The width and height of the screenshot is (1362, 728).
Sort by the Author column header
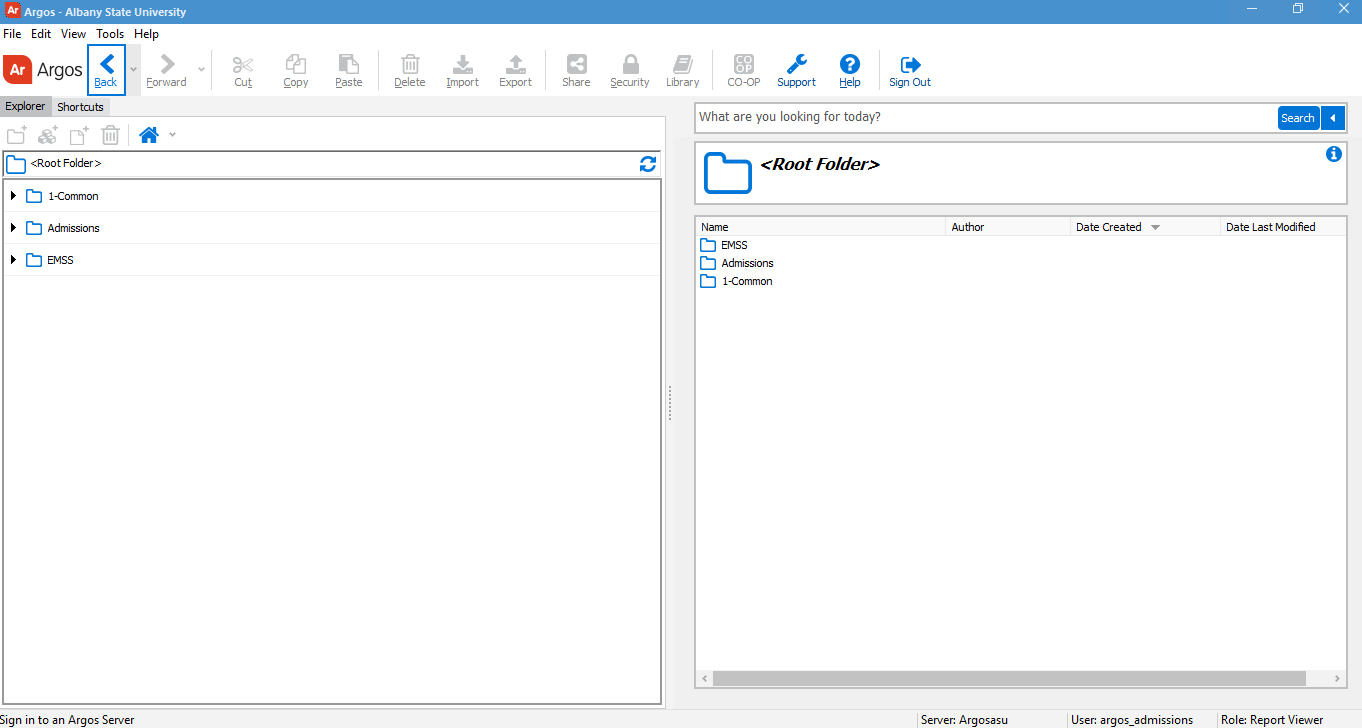[1008, 227]
